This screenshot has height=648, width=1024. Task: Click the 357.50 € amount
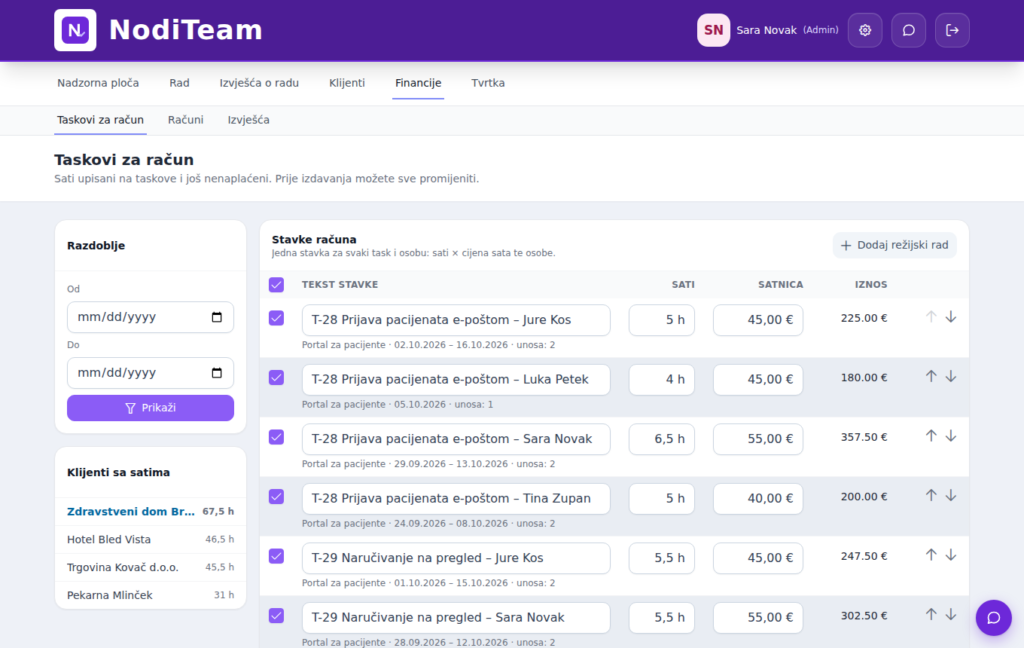pyautogui.click(x=863, y=437)
